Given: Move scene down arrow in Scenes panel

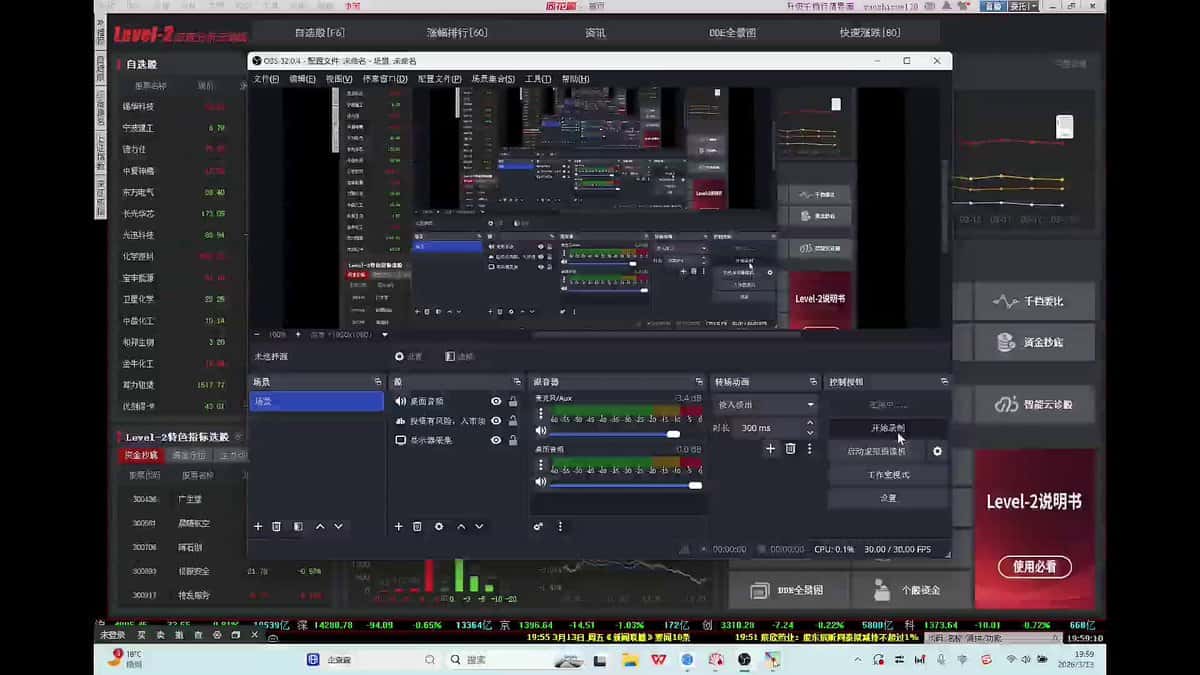Looking at the screenshot, I should (x=339, y=526).
